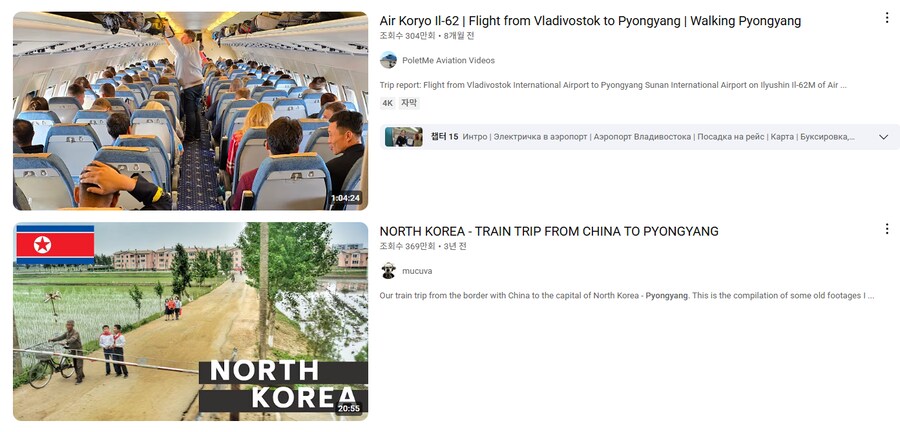Viewport: 900px width, 432px height.
Task: Click mucuva channel avatar icon
Action: click(388, 271)
